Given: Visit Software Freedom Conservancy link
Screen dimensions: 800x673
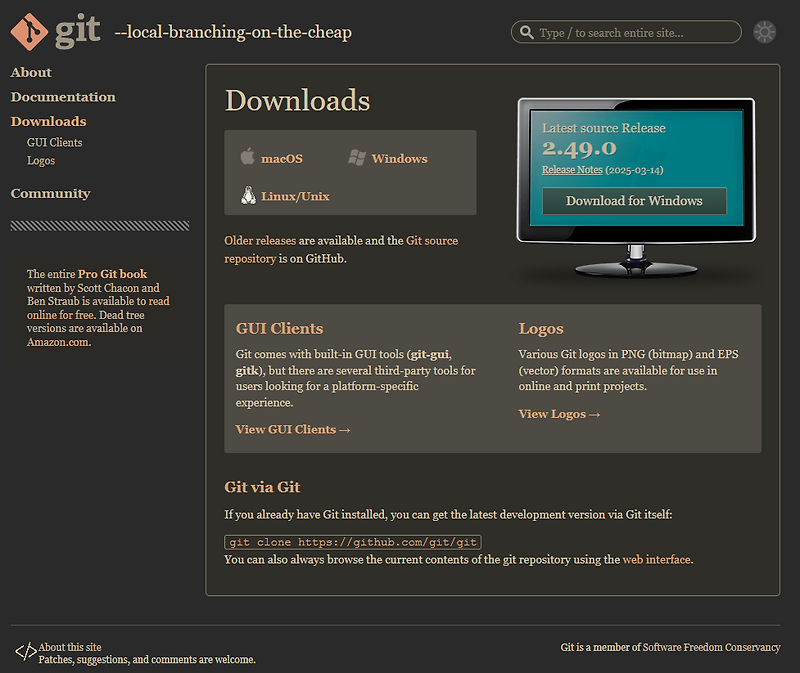Looking at the screenshot, I should coord(712,647).
